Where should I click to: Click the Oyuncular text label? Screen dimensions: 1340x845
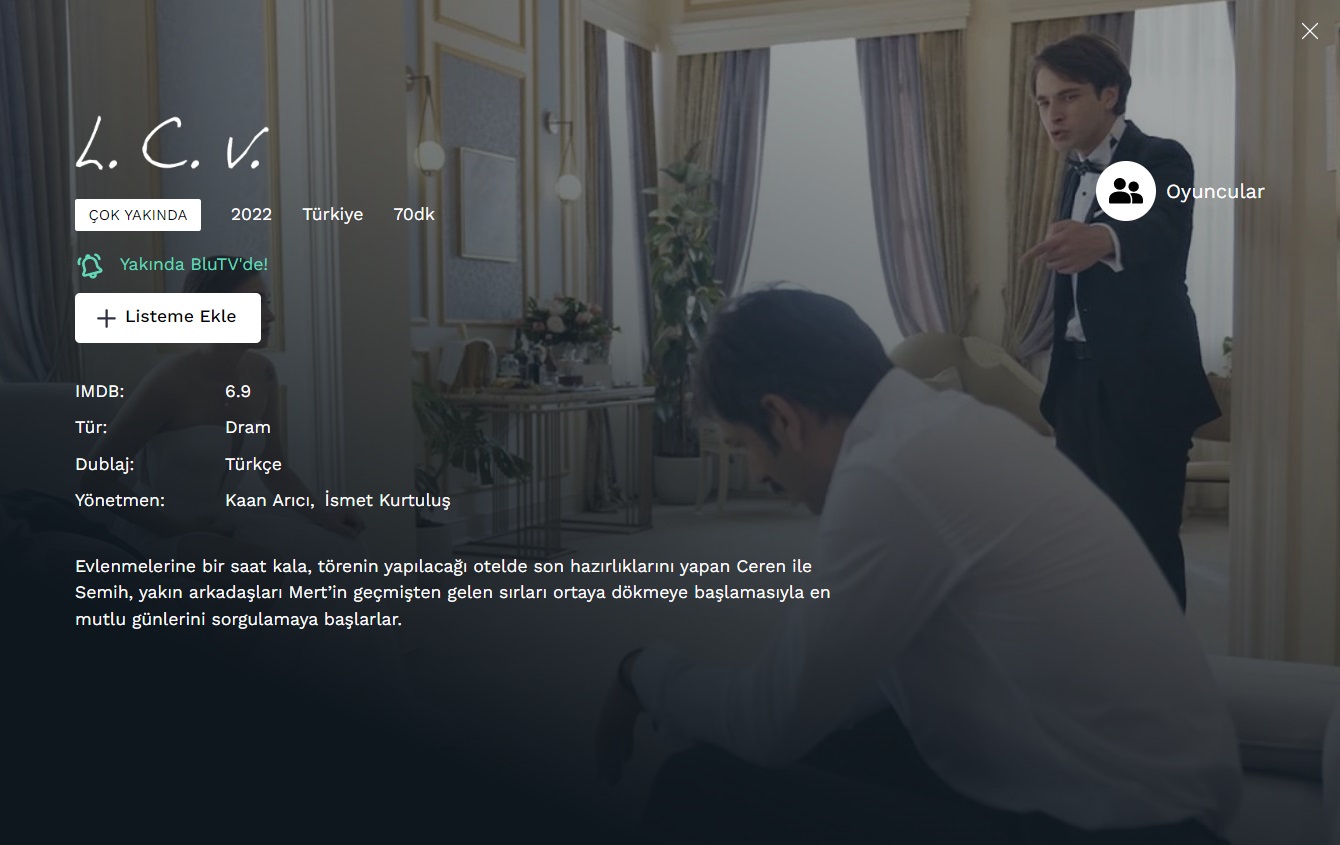[x=1215, y=191]
